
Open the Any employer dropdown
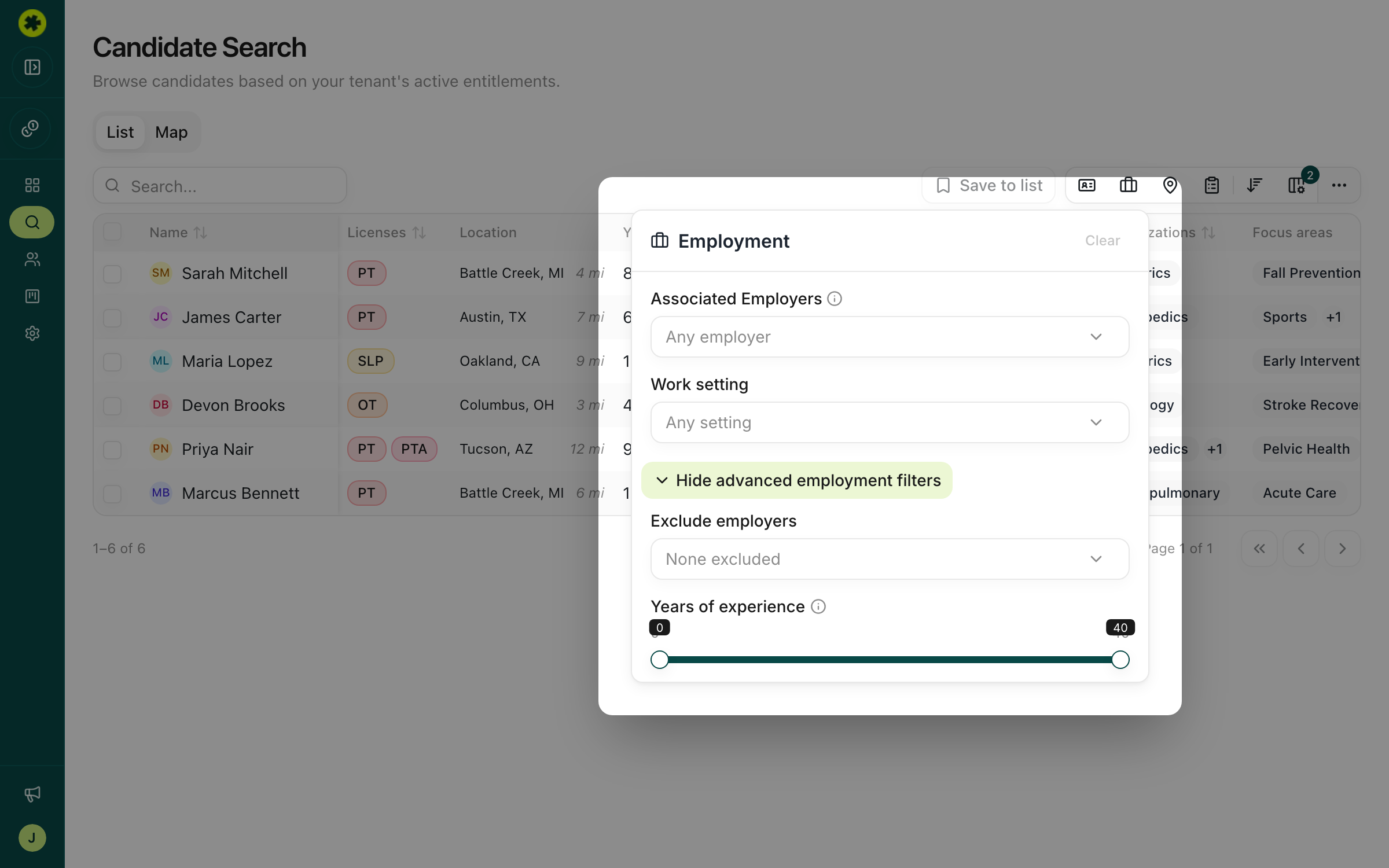(x=890, y=337)
